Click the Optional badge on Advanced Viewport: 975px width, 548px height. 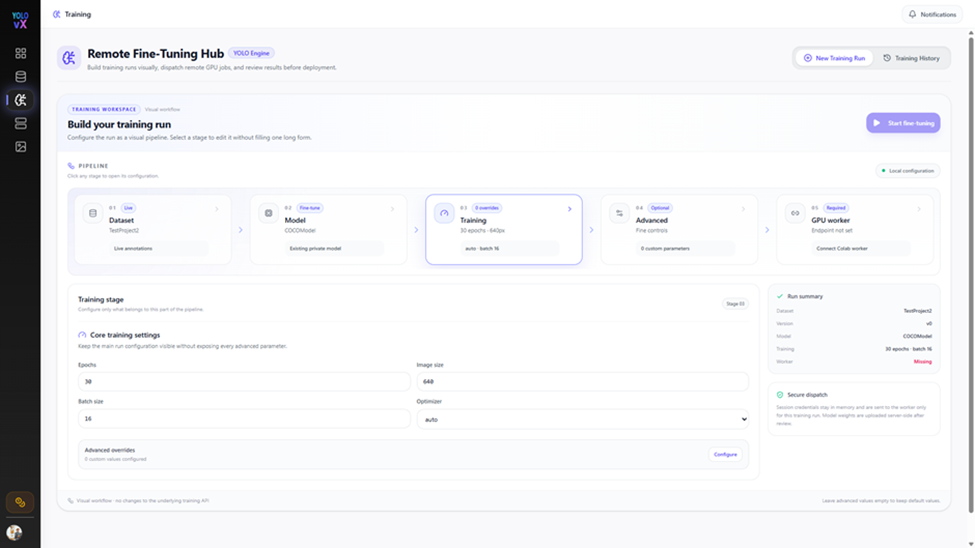pos(660,208)
